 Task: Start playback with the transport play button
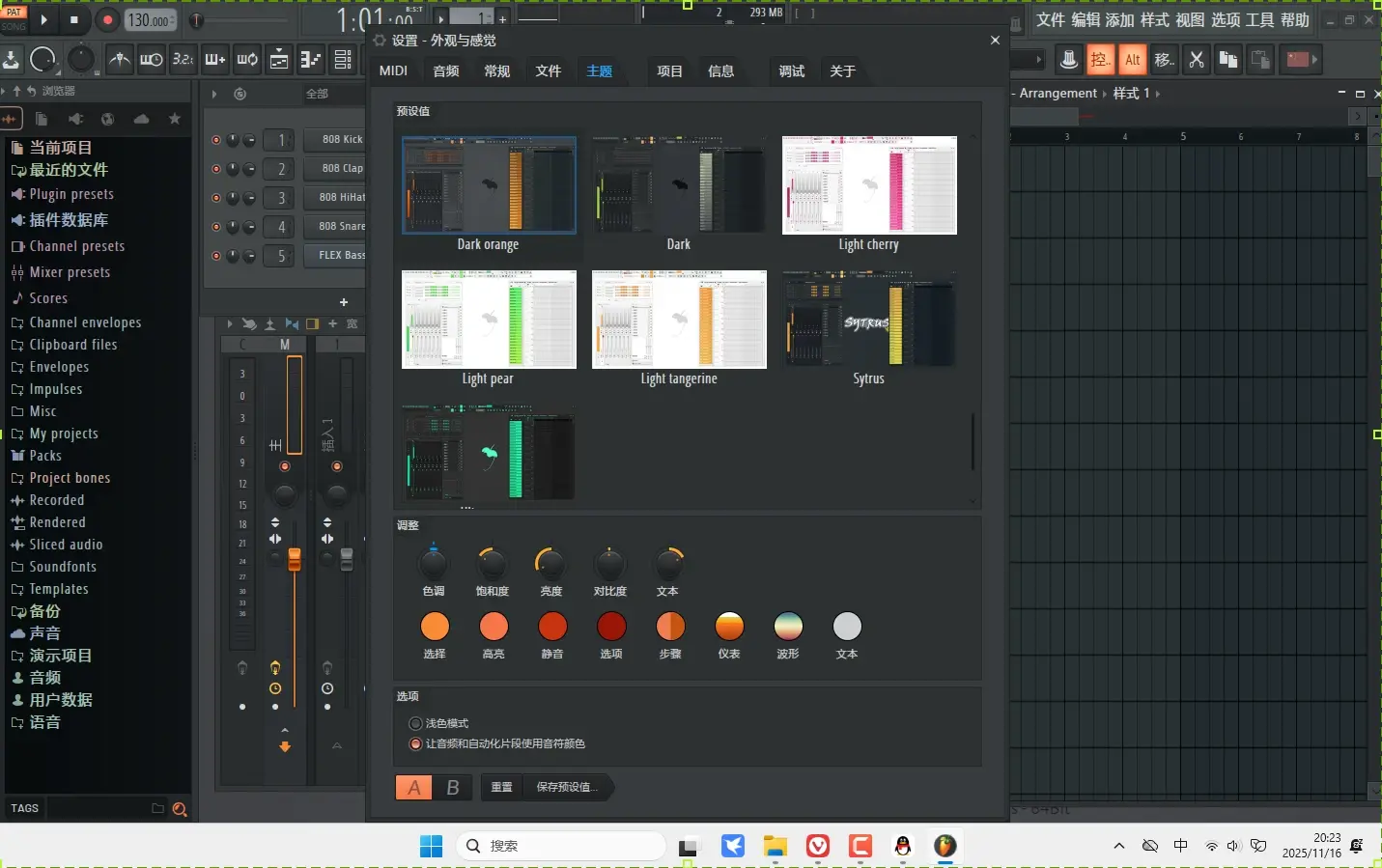tap(44, 19)
